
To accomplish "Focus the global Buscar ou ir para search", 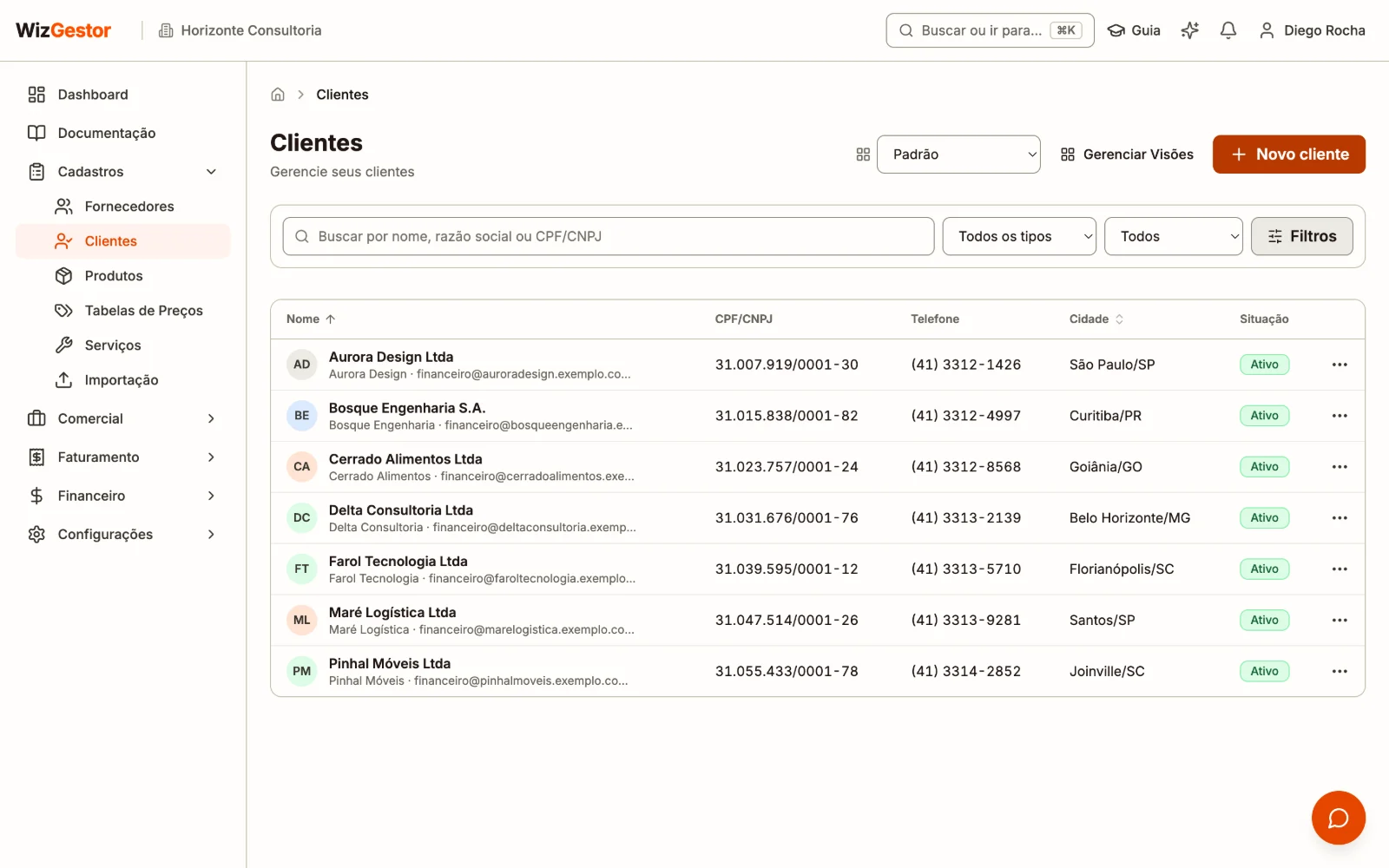I will tap(990, 30).
